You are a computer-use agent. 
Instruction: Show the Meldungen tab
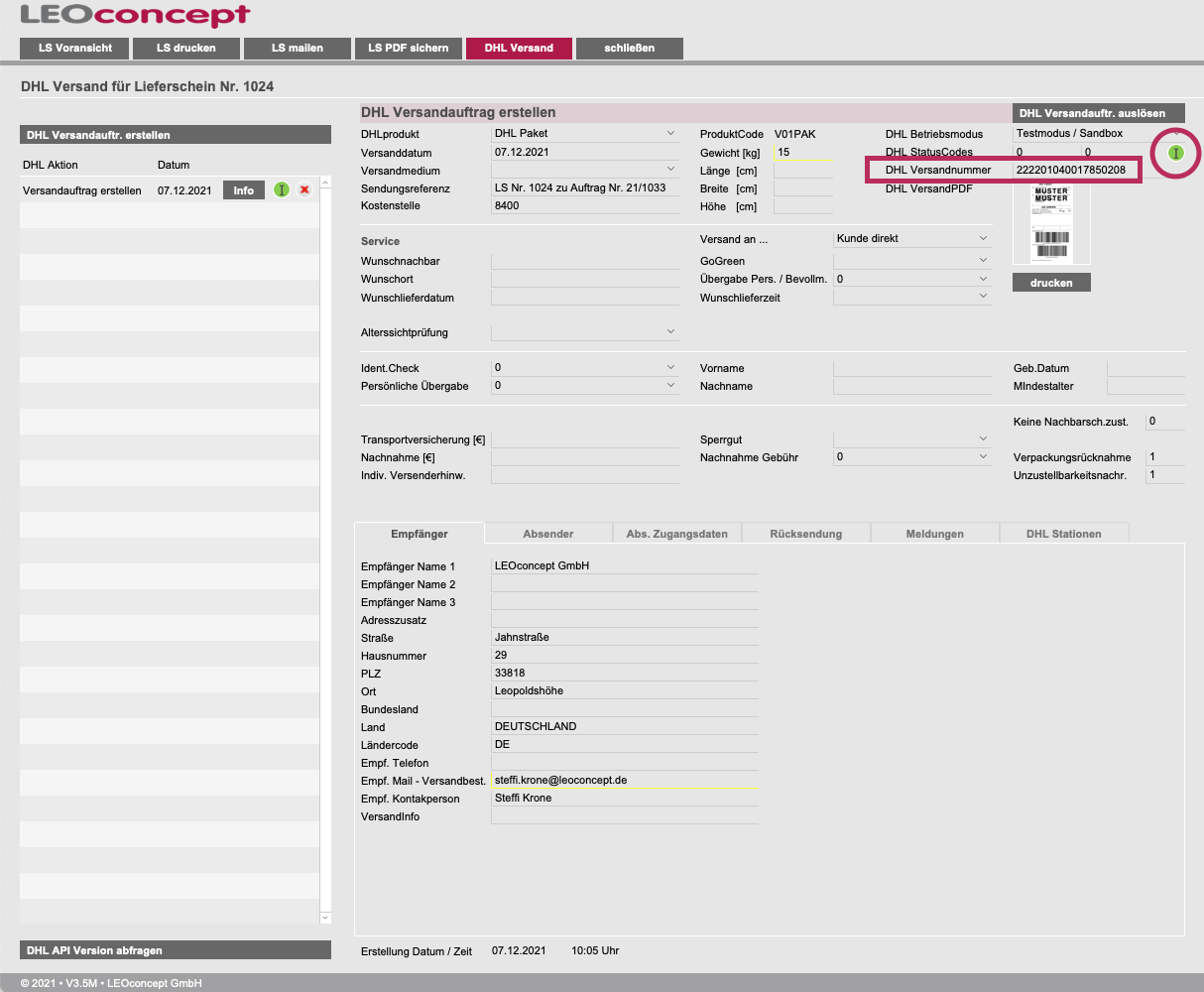click(x=935, y=534)
